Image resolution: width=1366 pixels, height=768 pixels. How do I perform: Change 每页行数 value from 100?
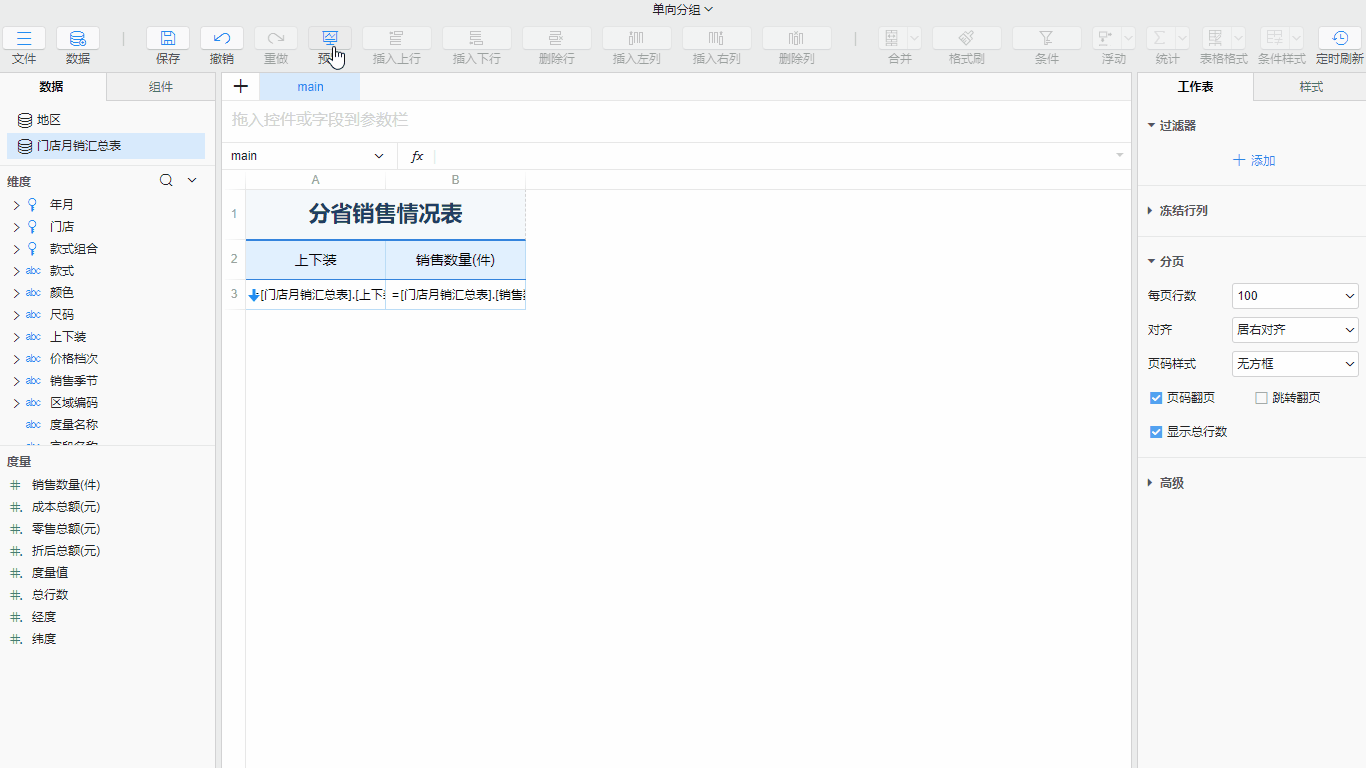tap(1295, 295)
